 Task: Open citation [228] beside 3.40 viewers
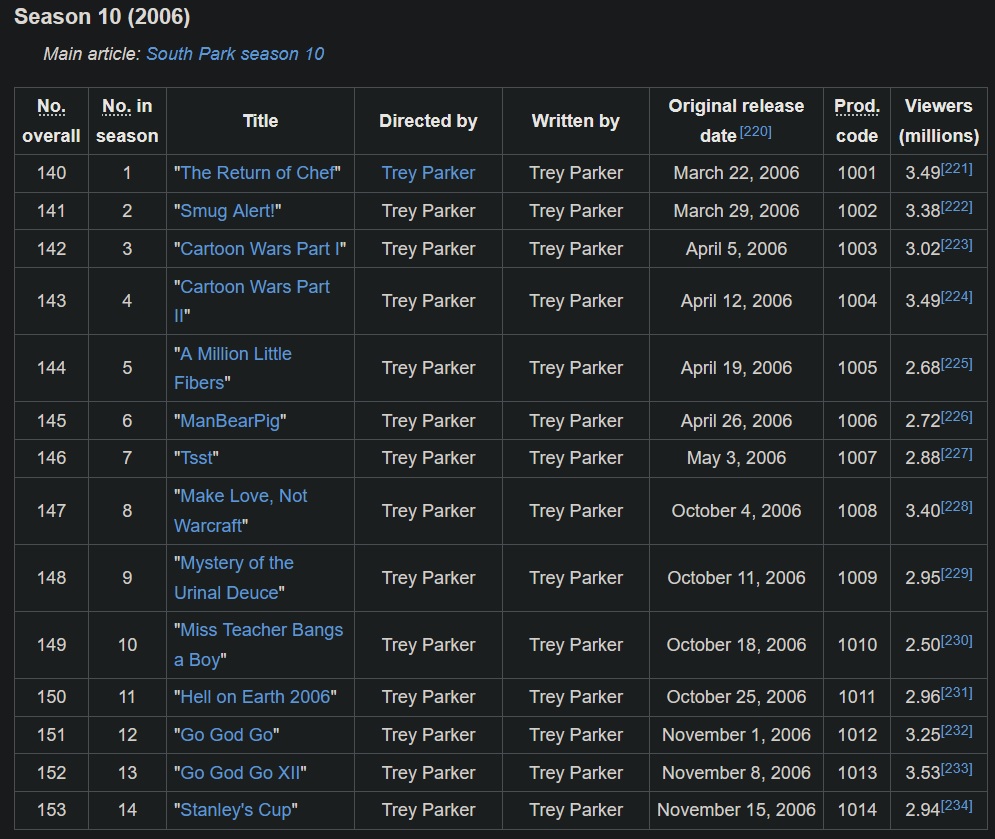coord(957,506)
